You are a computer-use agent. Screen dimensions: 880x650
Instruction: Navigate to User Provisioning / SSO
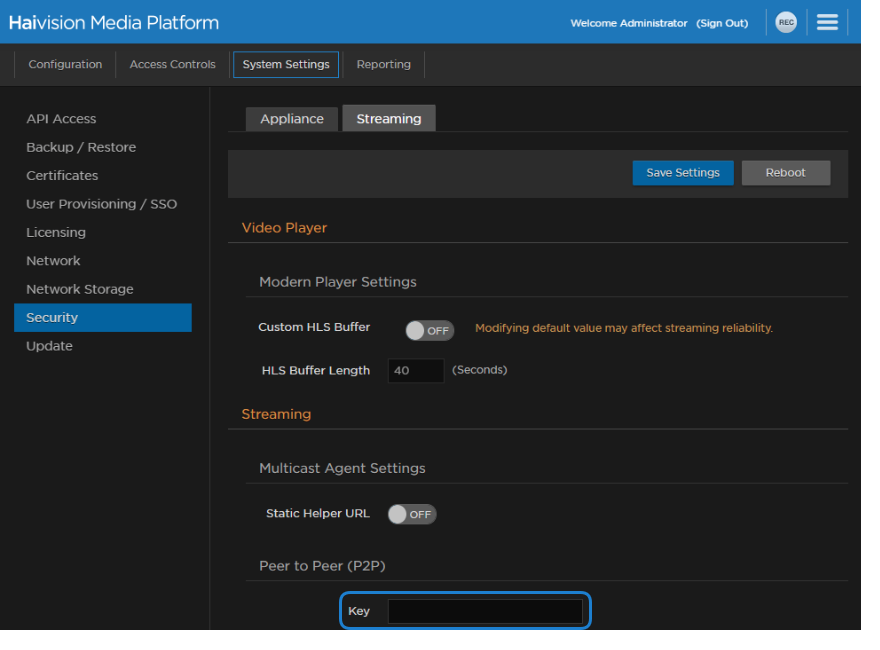coord(101,204)
